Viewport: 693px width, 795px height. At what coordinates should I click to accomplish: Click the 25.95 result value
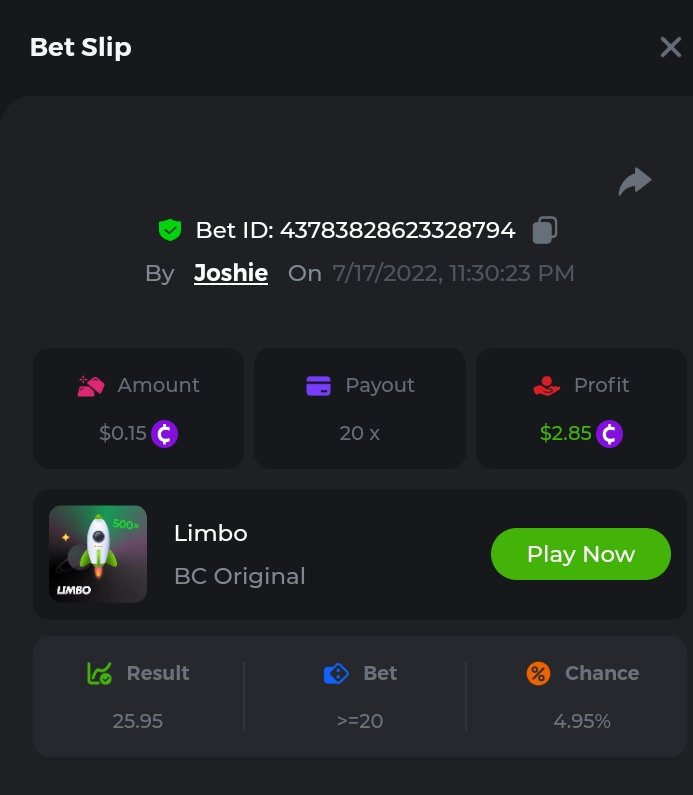tap(138, 721)
